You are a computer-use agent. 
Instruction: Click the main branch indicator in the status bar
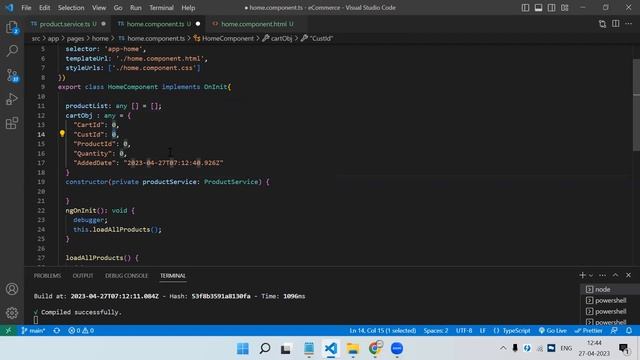coord(33,330)
